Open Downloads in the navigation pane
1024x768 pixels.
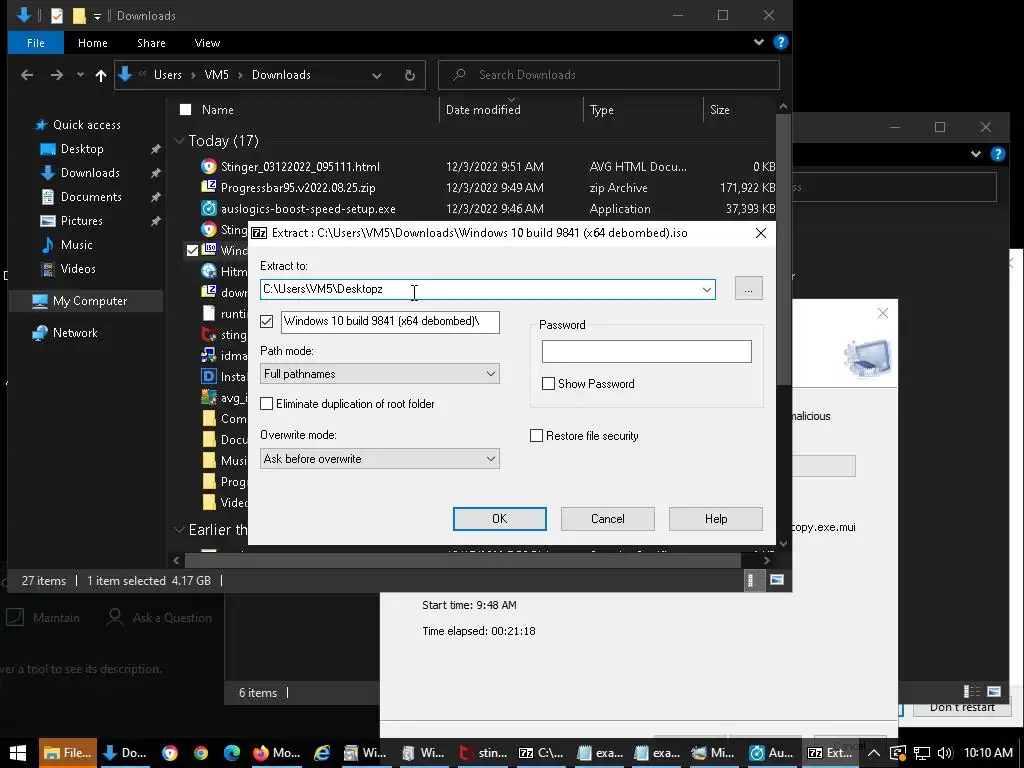coord(90,173)
